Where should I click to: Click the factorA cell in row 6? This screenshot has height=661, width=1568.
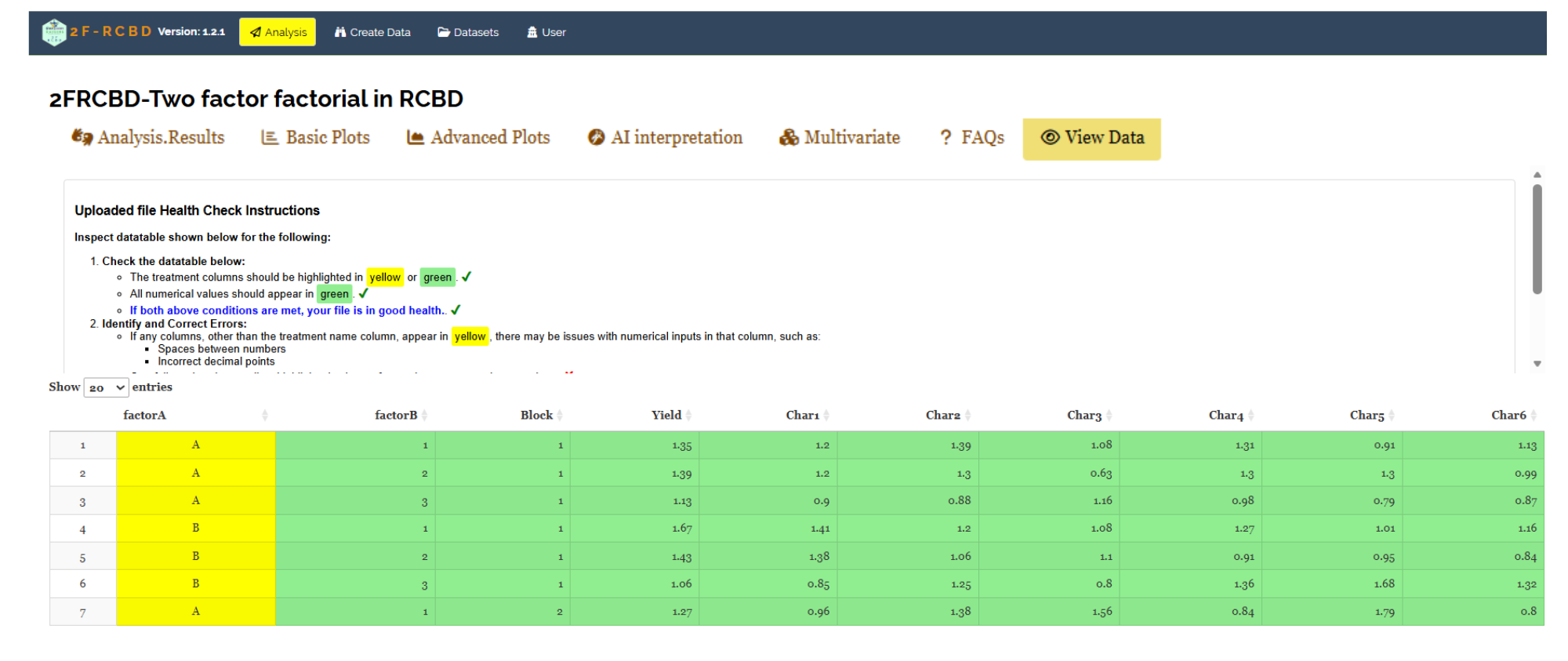[x=196, y=584]
